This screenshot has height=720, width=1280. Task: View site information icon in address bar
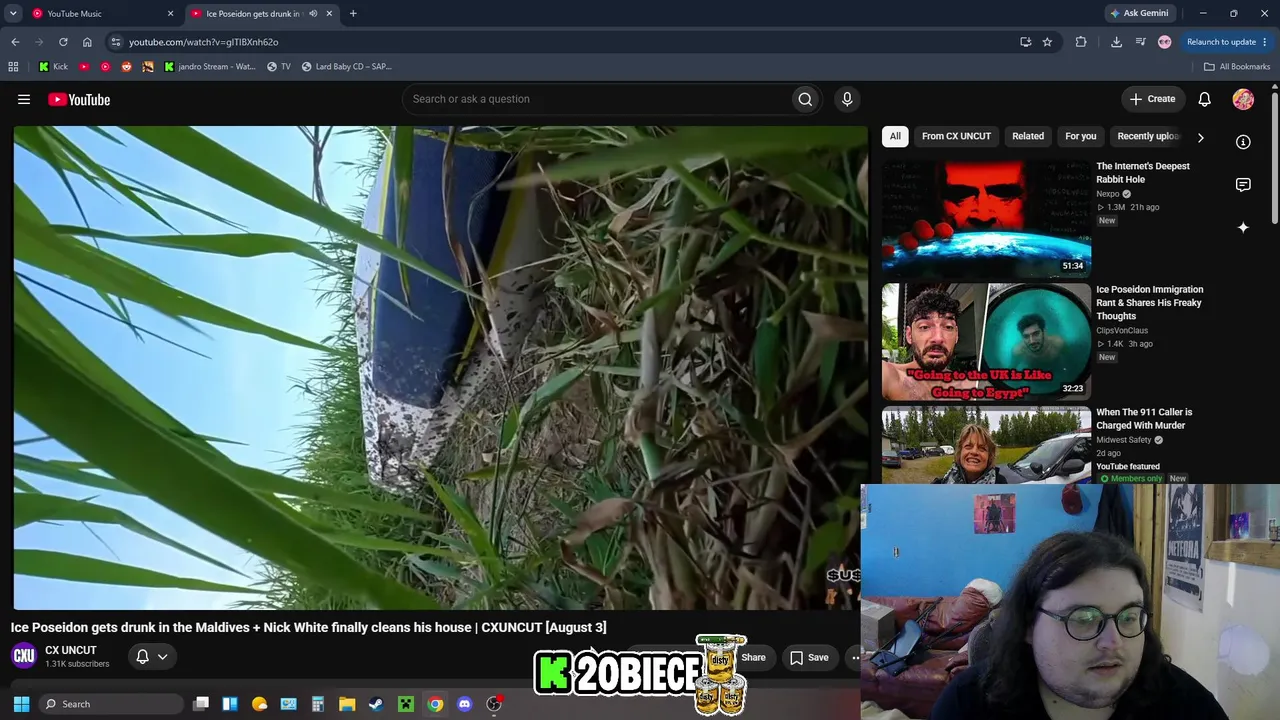point(116,42)
